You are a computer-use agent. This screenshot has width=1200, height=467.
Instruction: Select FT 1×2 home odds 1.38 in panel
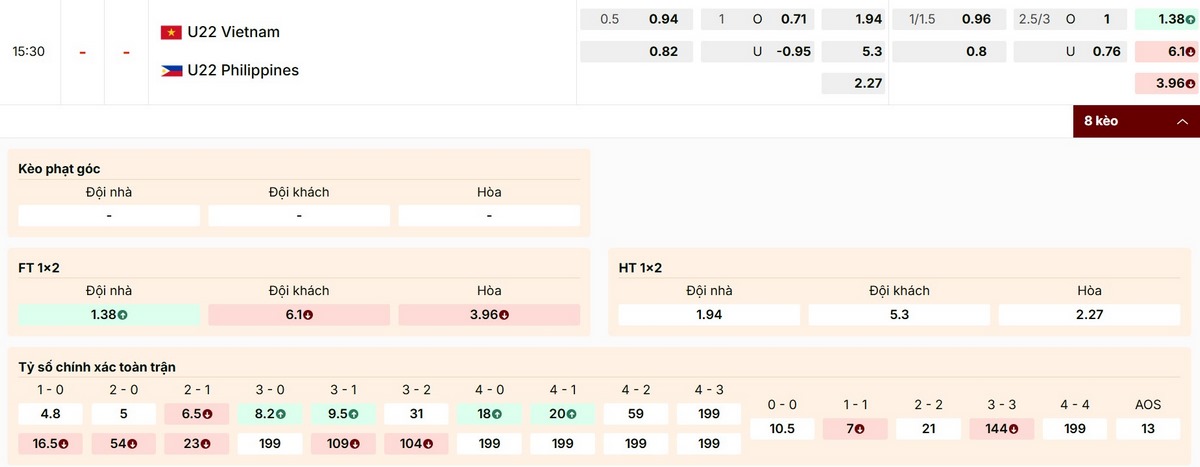point(108,315)
